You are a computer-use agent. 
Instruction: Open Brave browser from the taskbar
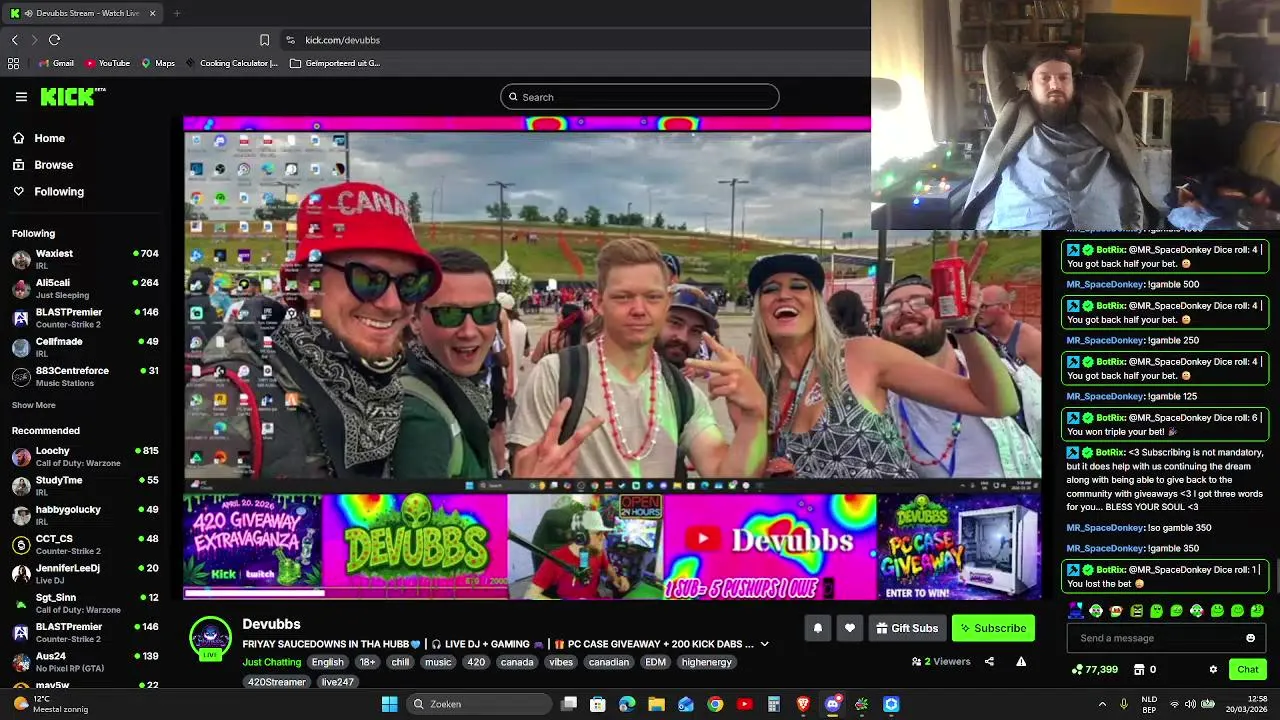(x=803, y=704)
